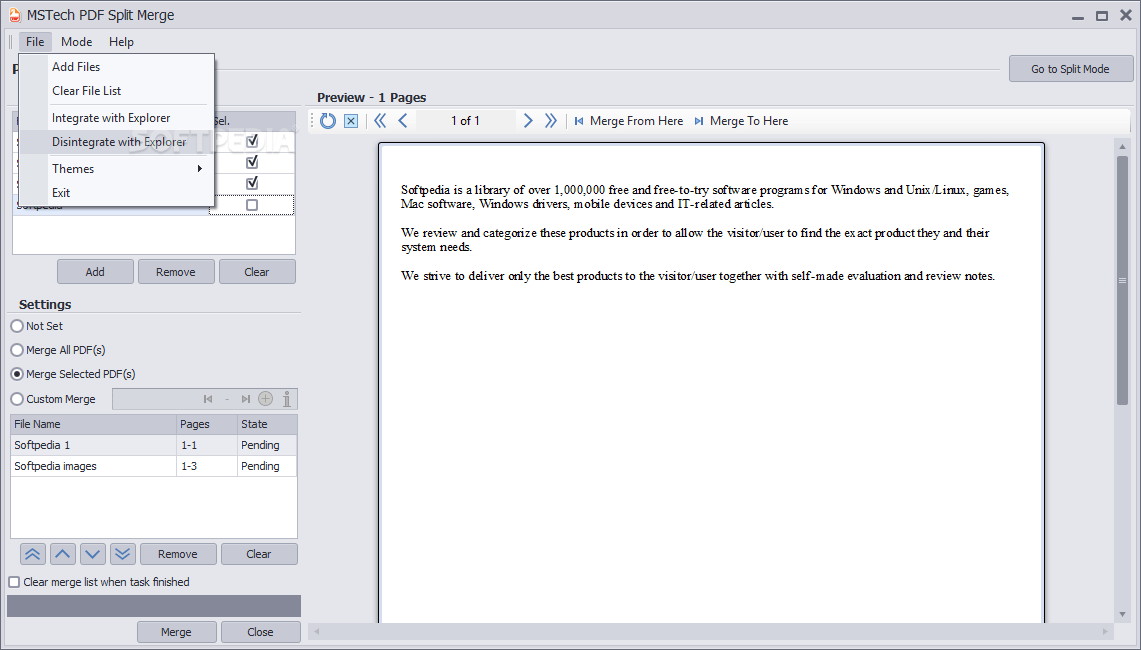This screenshot has height=650, width=1141.
Task: Check the unchecked Sel. box in last row
Action: click(x=252, y=205)
